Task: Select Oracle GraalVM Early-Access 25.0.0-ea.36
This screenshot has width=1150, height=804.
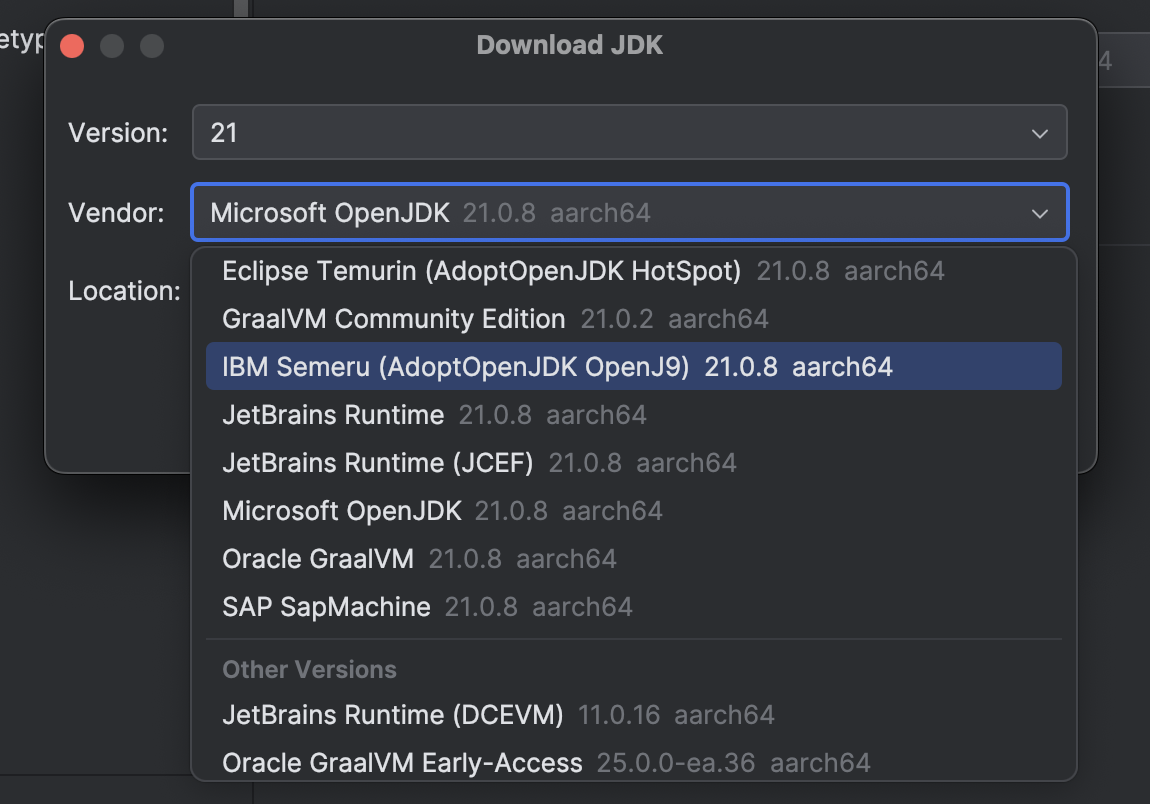Action: coord(634,763)
